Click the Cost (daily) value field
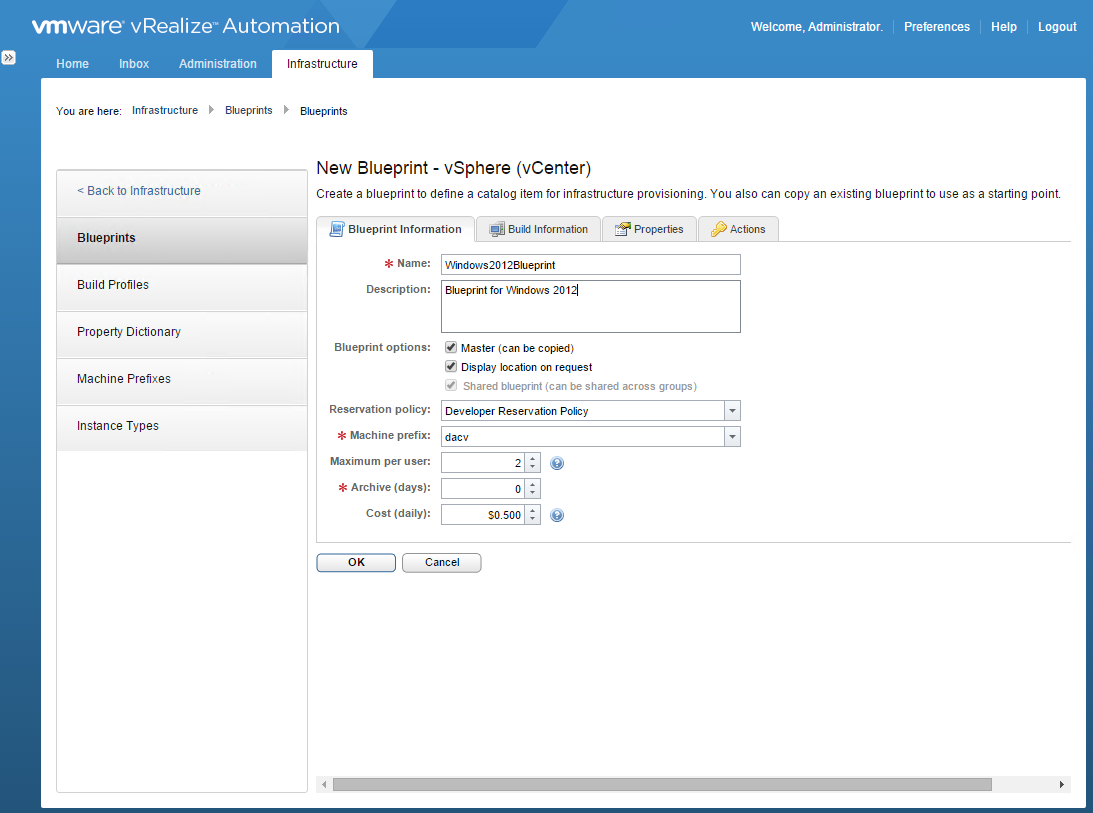Image resolution: width=1093 pixels, height=813 pixels. pyautogui.click(x=483, y=515)
